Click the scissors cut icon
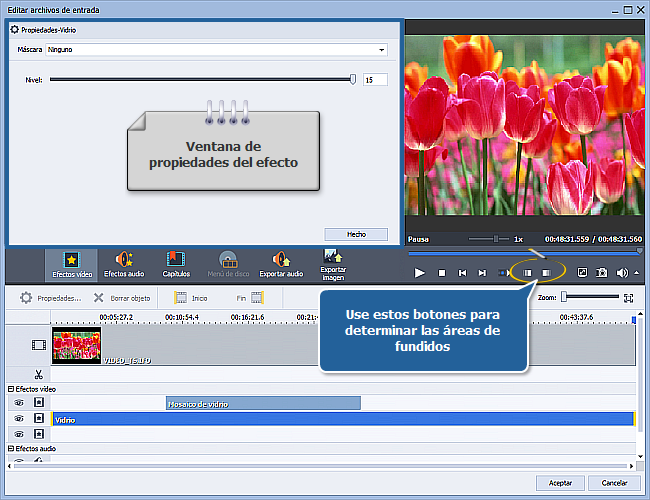650x500 pixels. tap(38, 374)
